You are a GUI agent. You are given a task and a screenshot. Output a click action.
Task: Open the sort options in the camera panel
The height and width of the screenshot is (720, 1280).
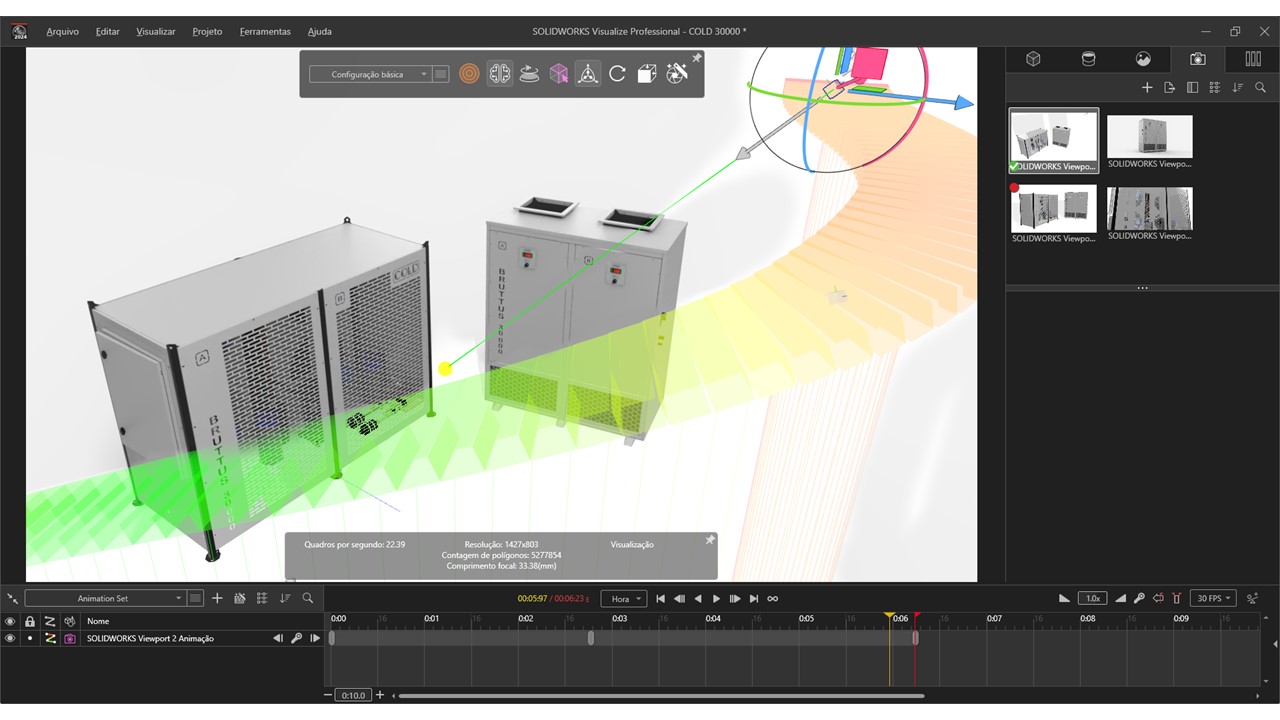click(x=1238, y=88)
